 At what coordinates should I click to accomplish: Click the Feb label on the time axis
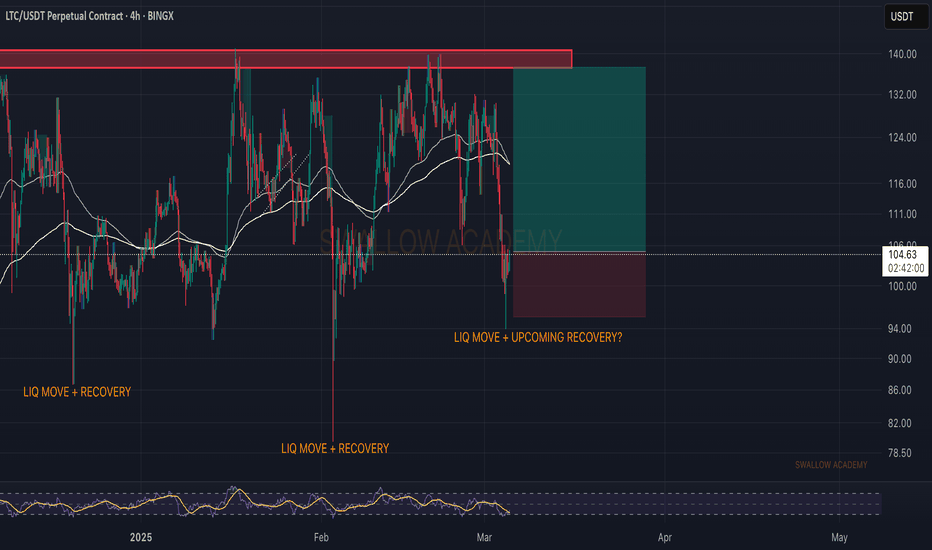coord(321,538)
